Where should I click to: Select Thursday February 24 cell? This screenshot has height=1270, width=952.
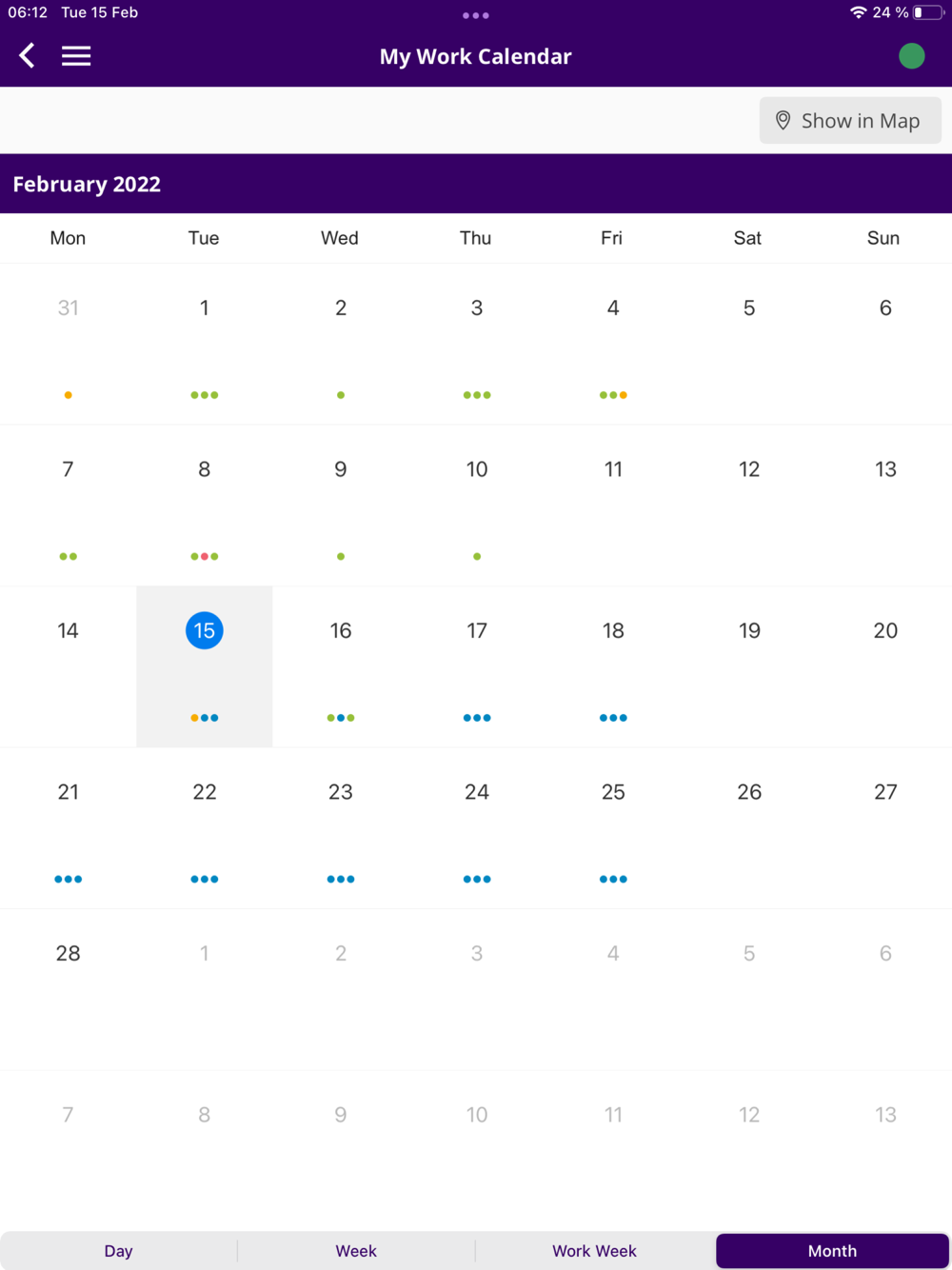pyautogui.click(x=476, y=828)
